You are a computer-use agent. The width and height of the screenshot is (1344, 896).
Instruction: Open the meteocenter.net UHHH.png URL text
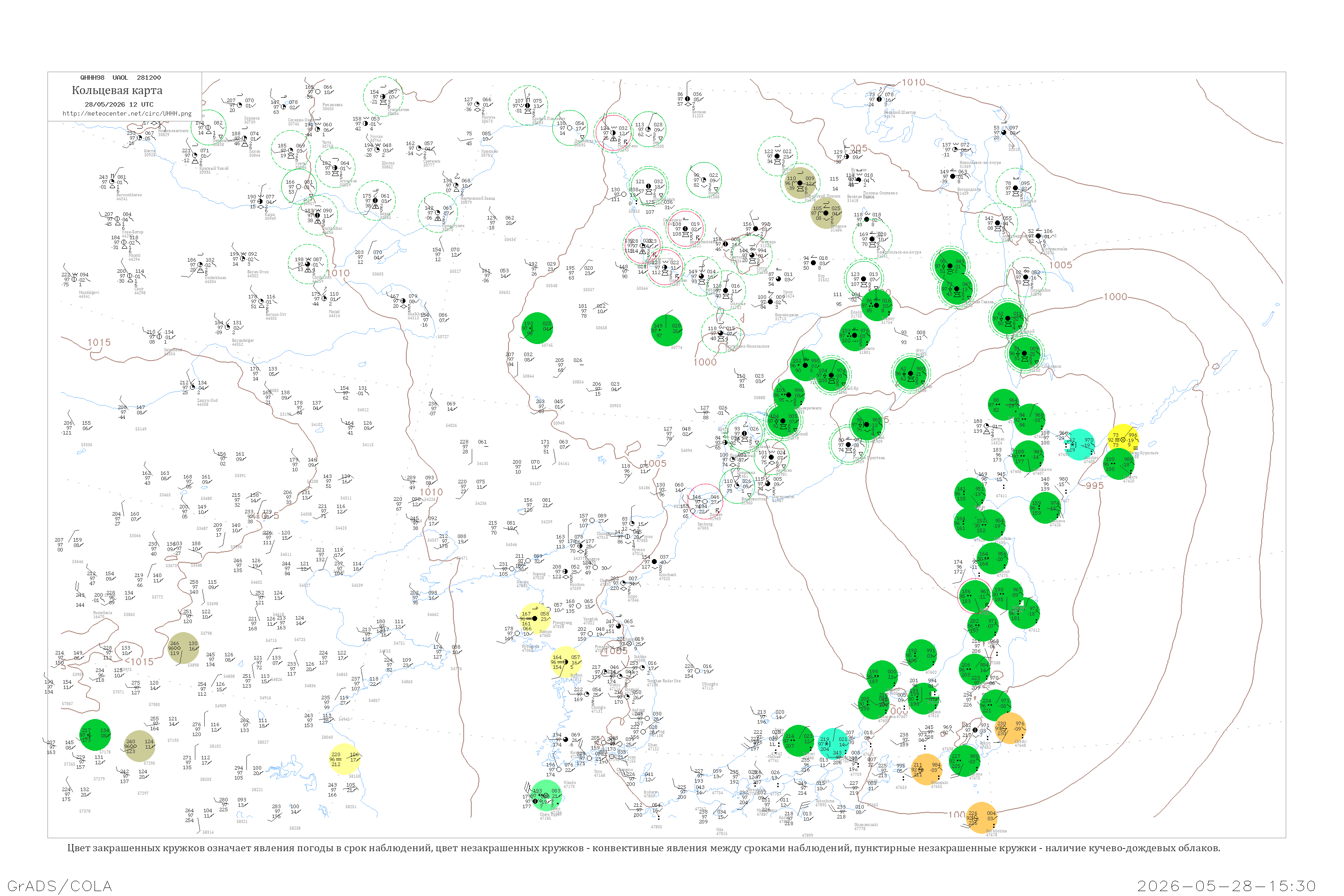127,114
